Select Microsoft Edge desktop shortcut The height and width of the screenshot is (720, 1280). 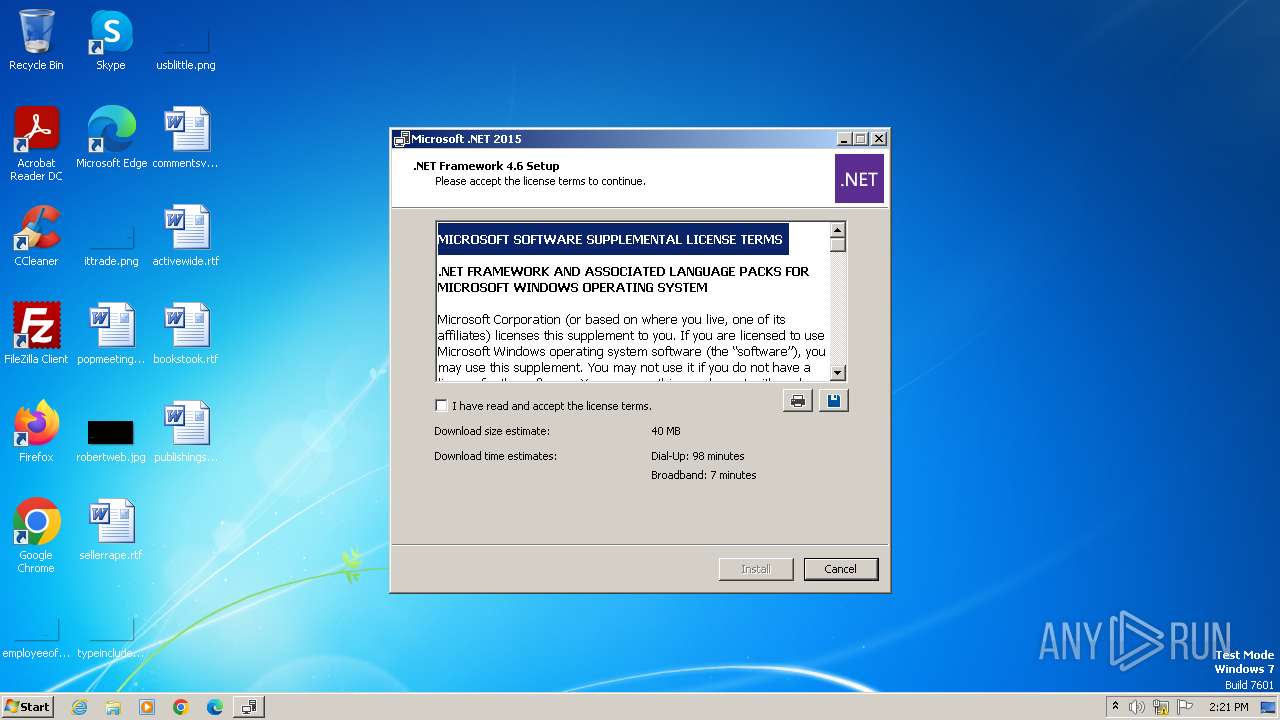click(x=111, y=138)
